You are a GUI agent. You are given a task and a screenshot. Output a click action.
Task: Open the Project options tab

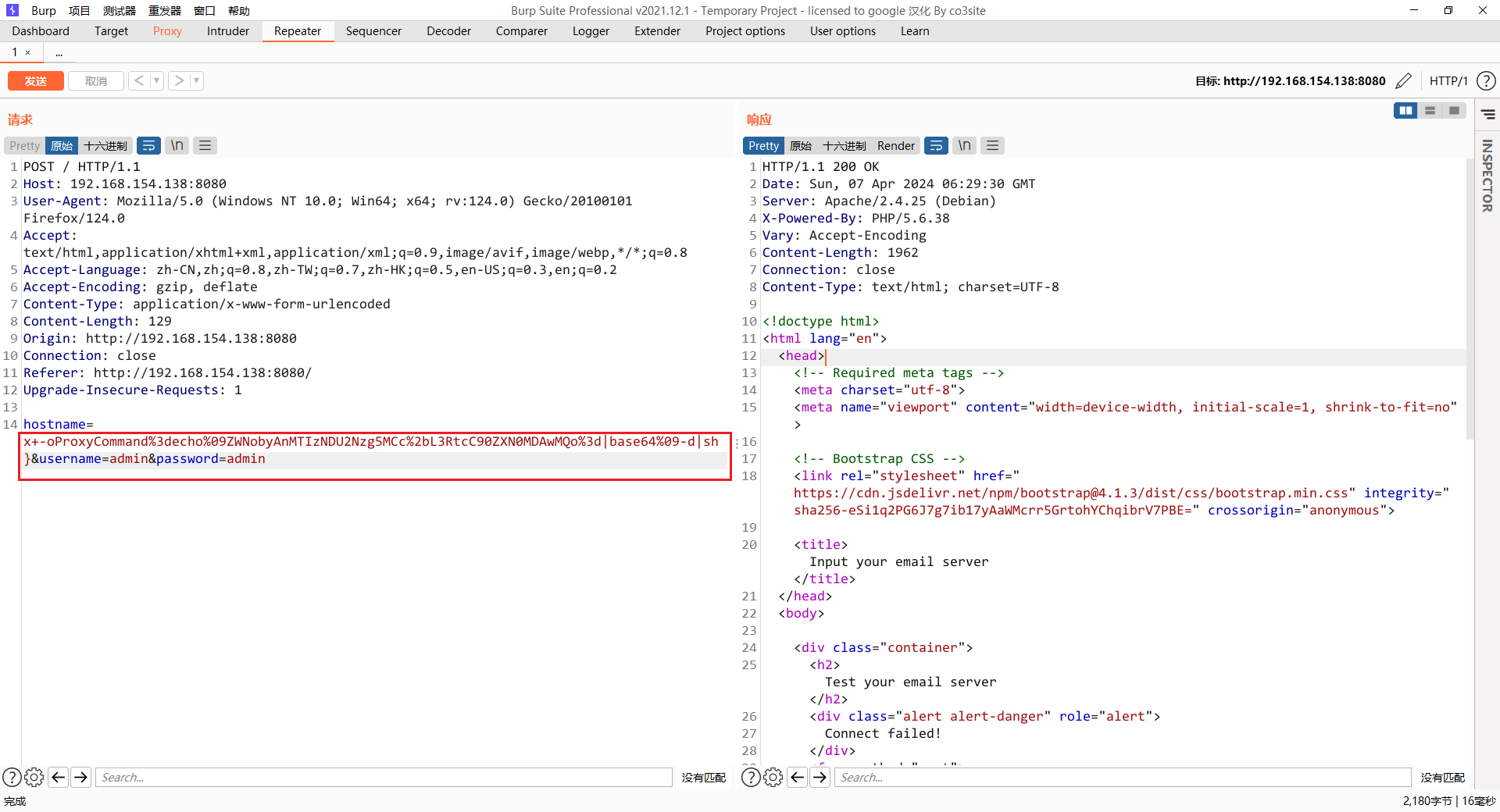[x=745, y=31]
